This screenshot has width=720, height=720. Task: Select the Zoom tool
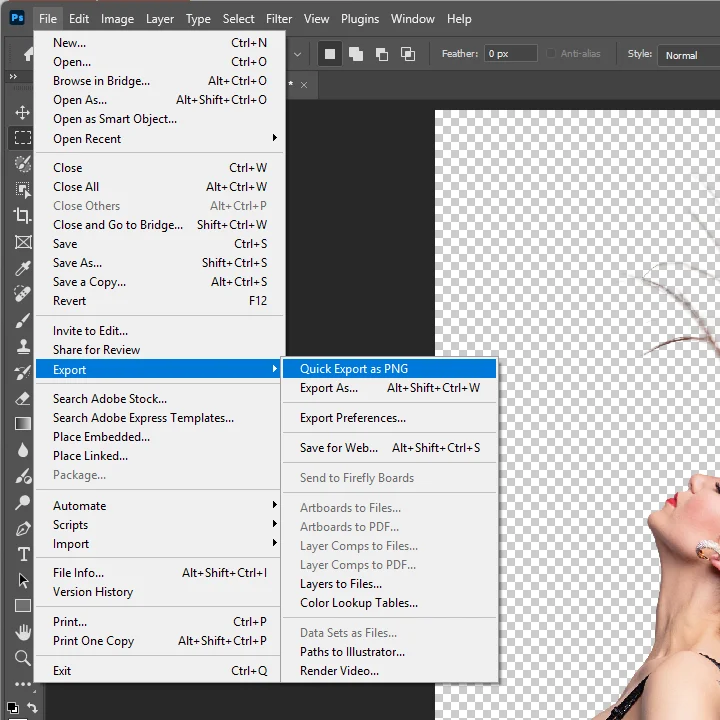(x=22, y=658)
